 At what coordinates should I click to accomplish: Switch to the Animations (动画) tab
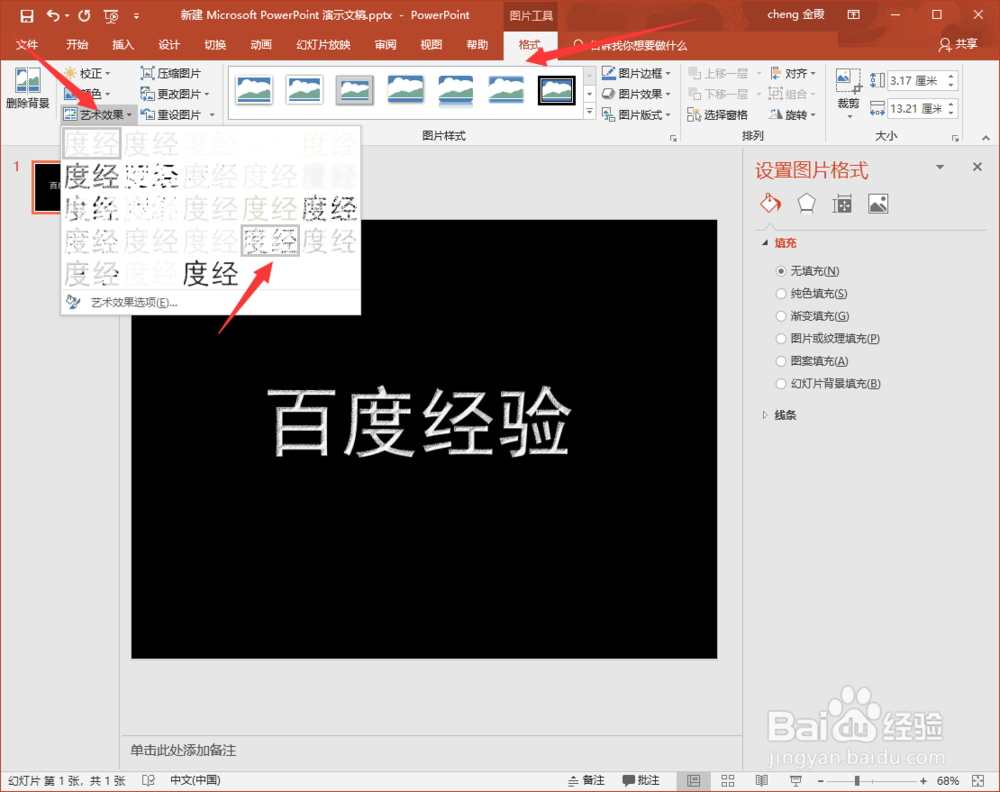(261, 45)
